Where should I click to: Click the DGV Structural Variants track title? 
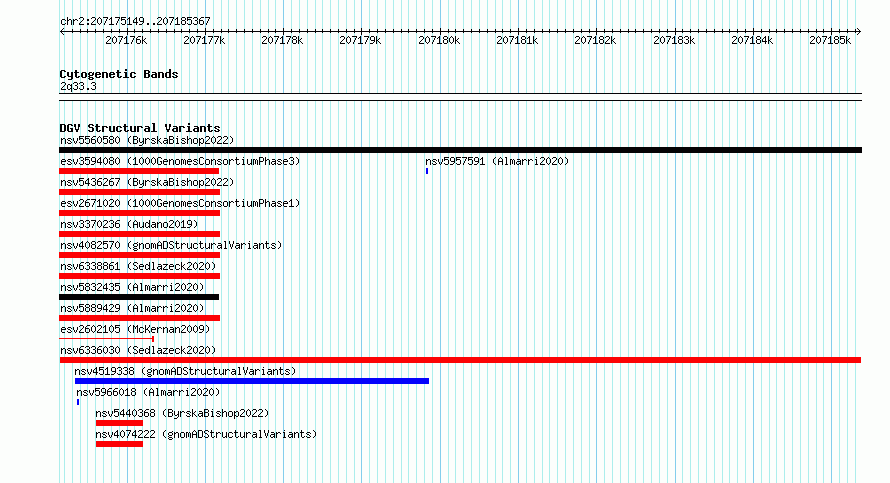click(140, 128)
